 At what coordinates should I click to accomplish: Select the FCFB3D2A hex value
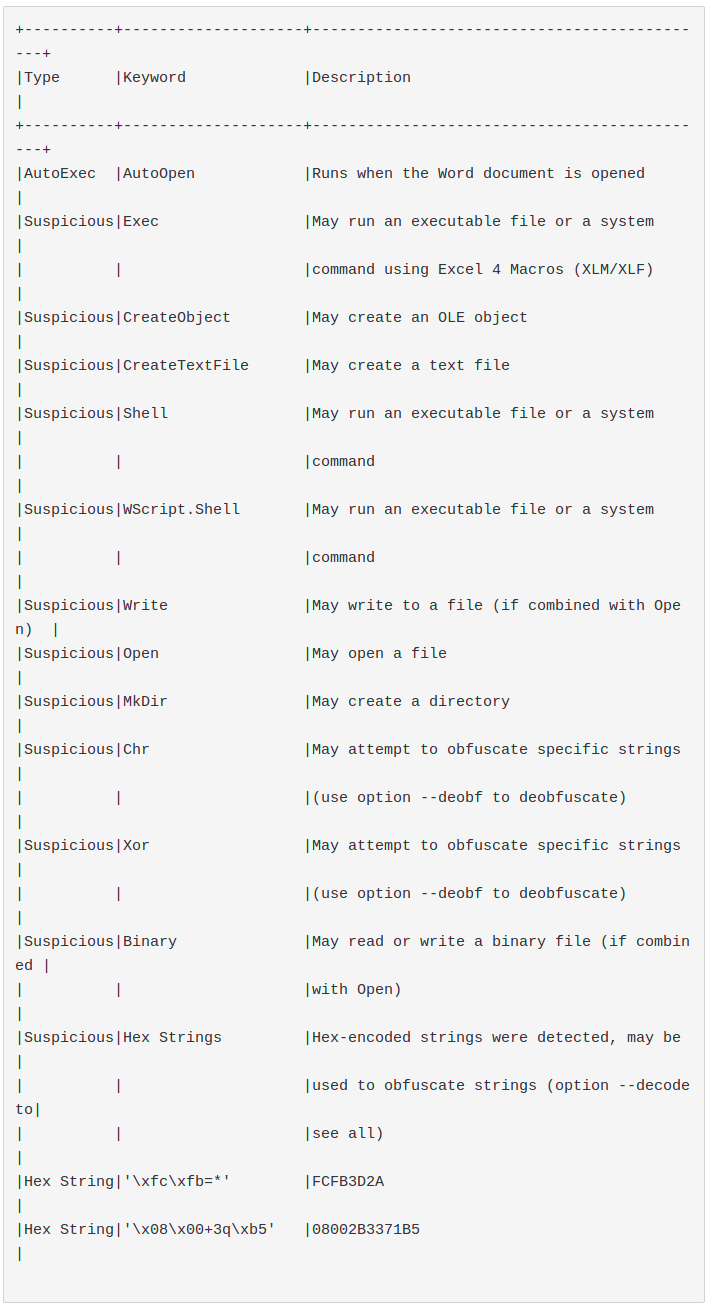click(x=348, y=1182)
